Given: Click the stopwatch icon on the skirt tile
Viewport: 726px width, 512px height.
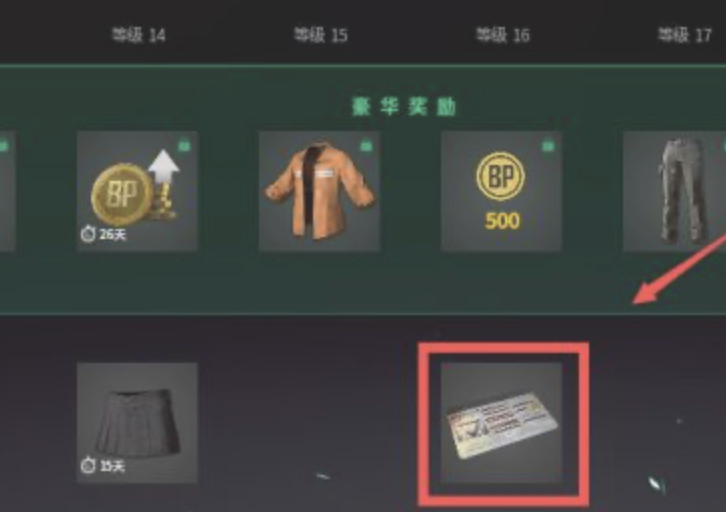Looking at the screenshot, I should pos(88,465).
